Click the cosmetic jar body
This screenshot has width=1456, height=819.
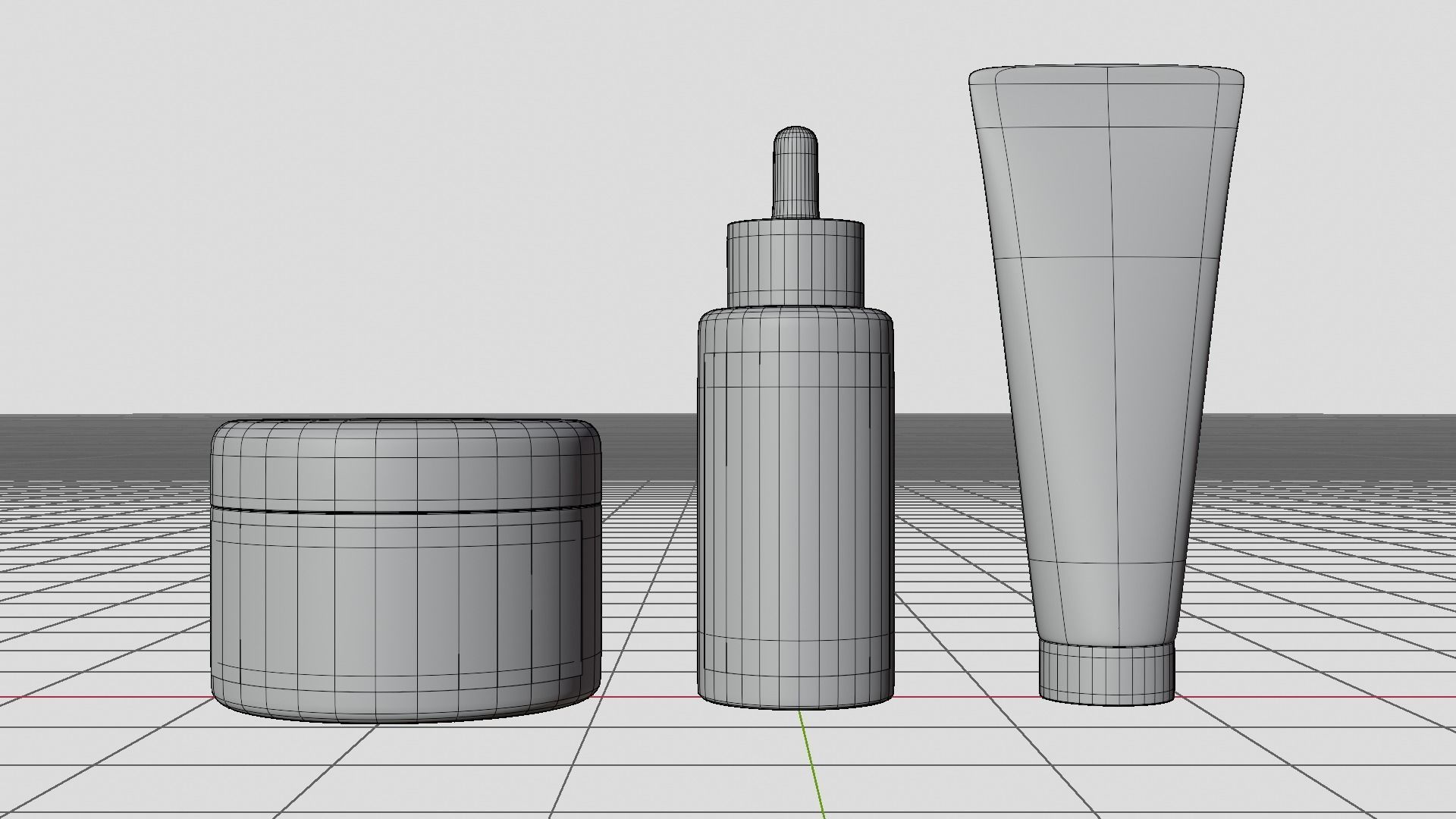coord(406,616)
